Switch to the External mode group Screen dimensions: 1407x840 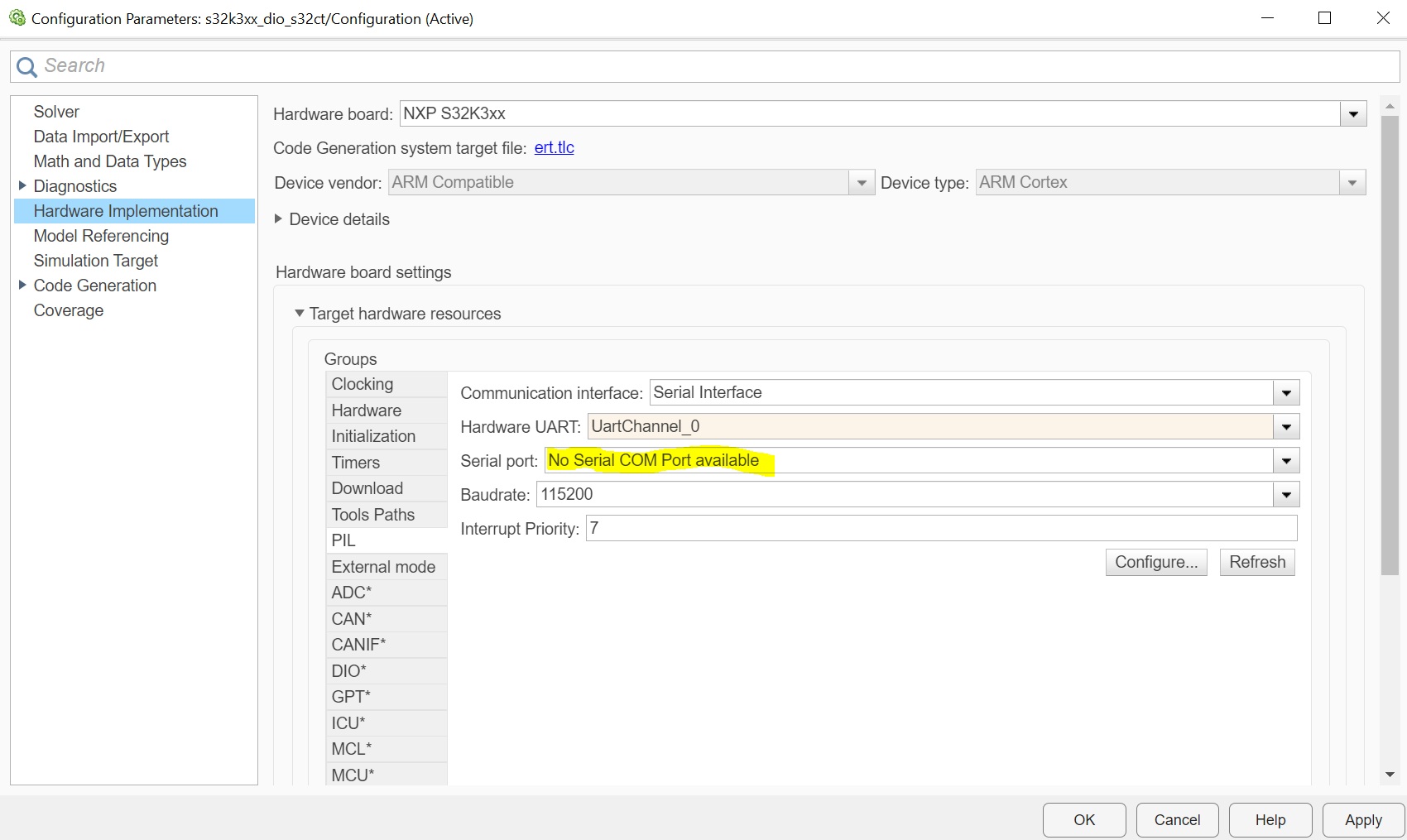coord(383,566)
